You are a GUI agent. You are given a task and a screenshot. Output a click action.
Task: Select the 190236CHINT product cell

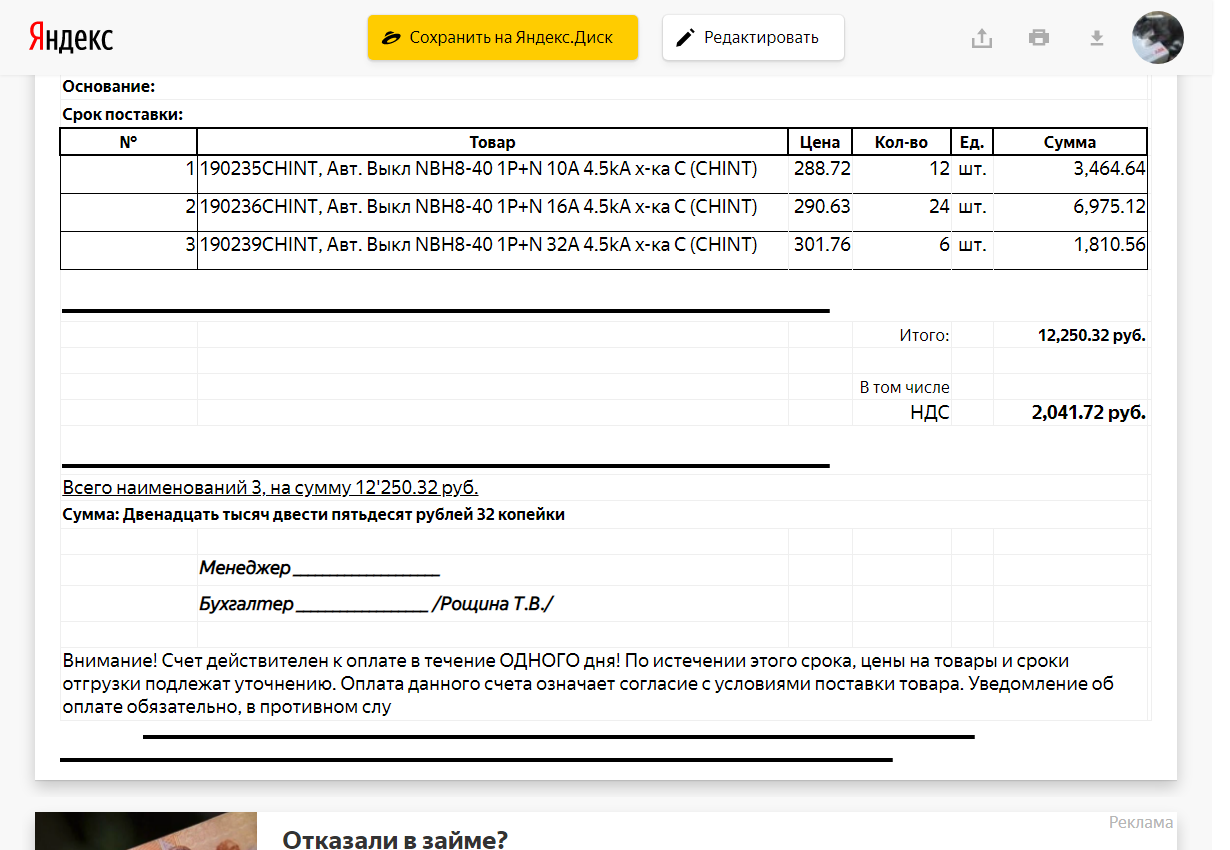coord(479,207)
